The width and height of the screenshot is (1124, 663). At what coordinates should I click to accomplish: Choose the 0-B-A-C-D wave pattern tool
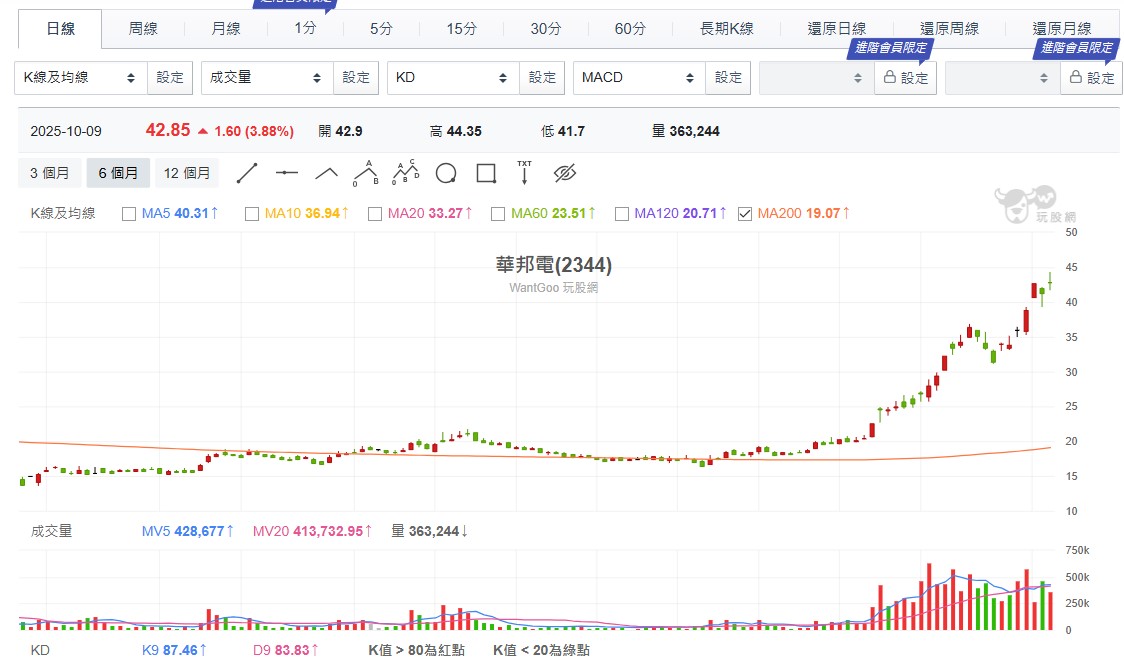(x=405, y=173)
